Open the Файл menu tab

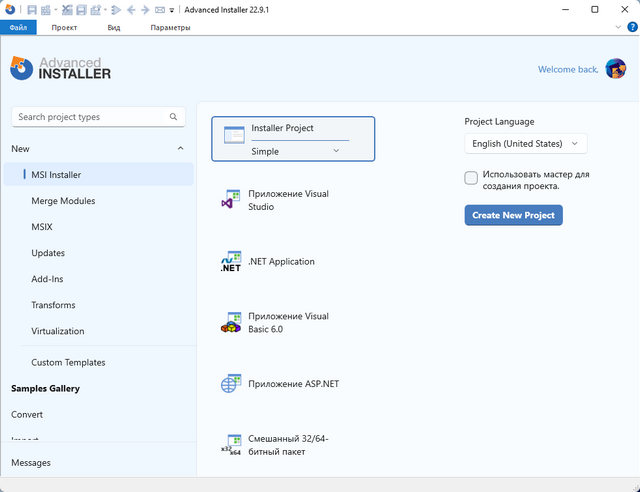18,27
